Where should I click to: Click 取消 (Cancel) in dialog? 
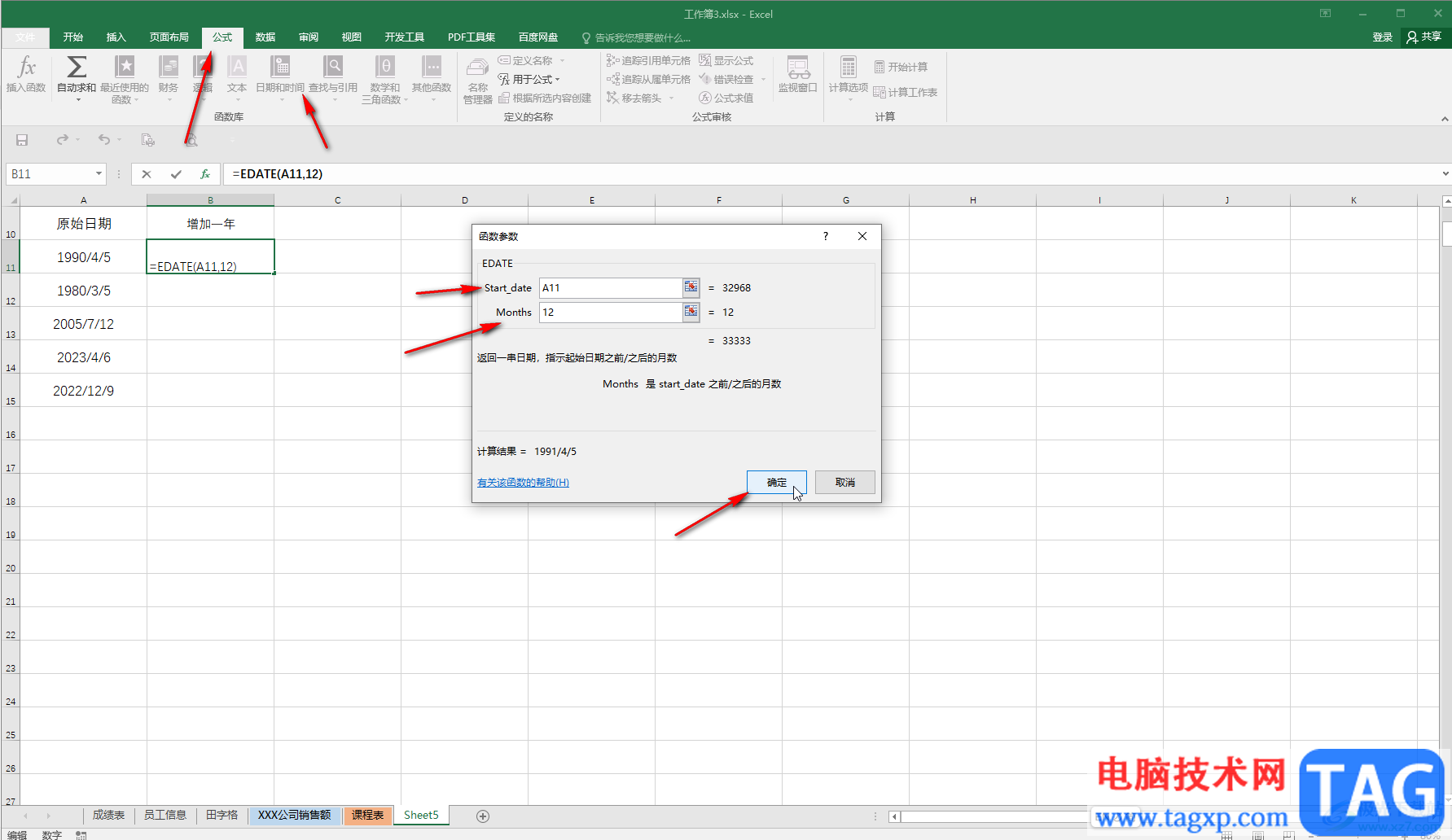(x=845, y=482)
